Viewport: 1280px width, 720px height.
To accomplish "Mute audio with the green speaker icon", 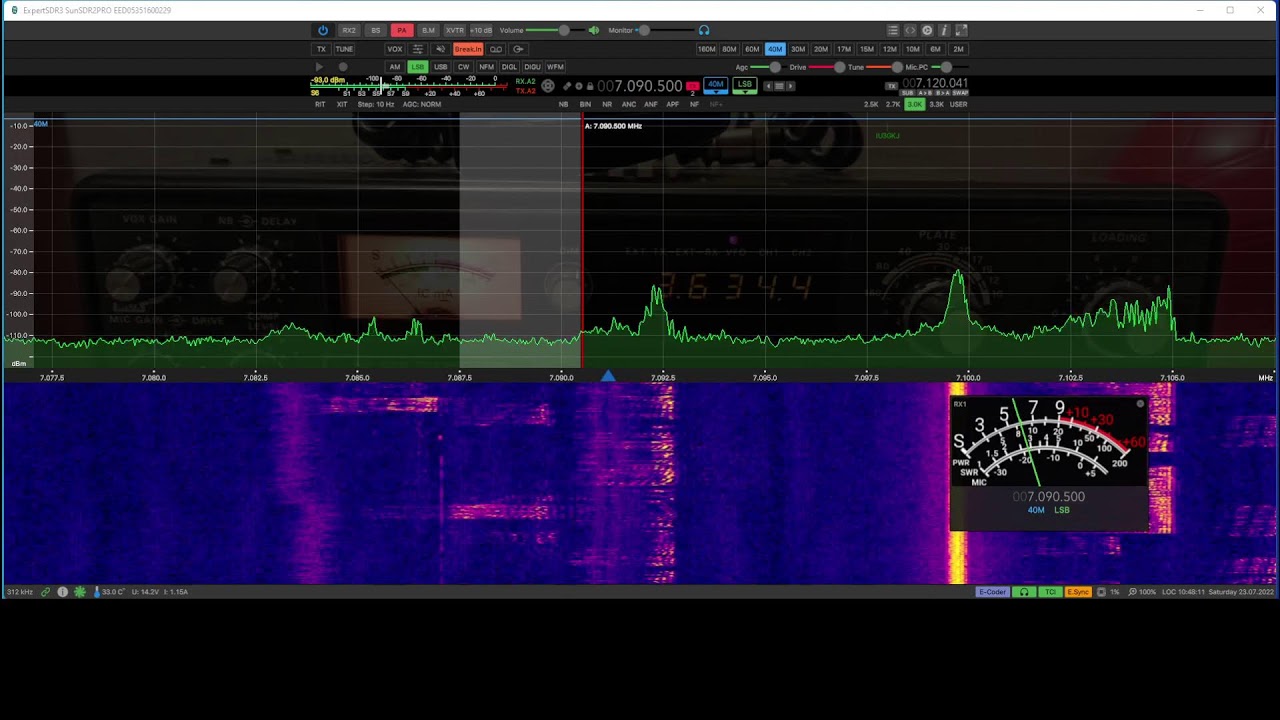I will point(594,30).
